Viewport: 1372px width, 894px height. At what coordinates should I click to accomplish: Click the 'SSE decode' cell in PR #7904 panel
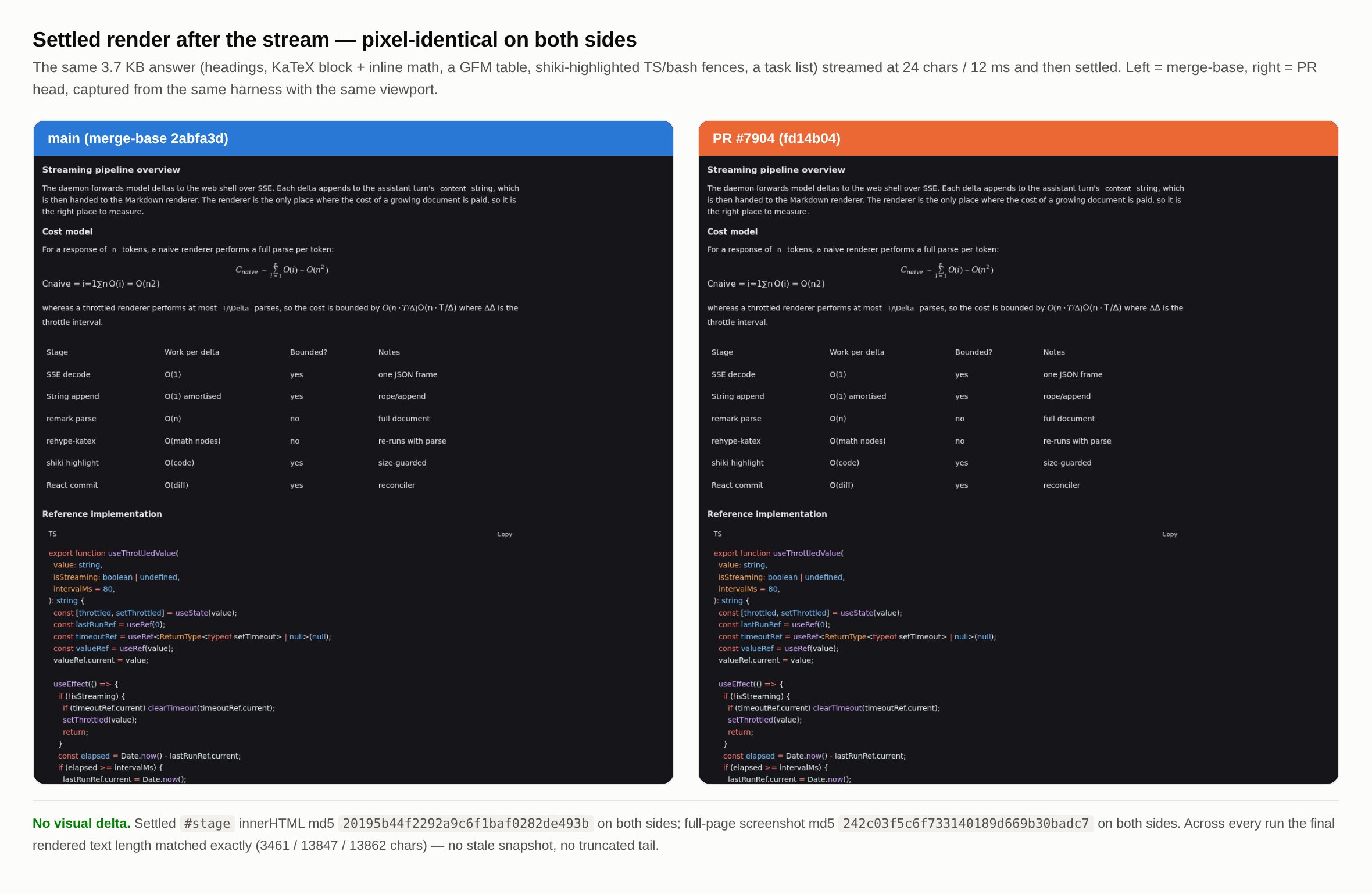coord(733,374)
